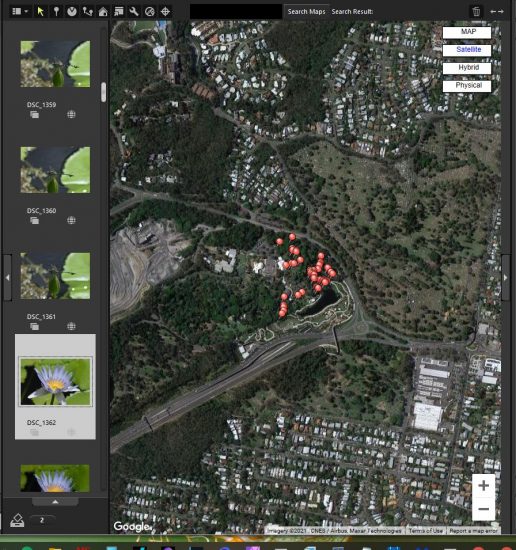
Task: Open the wrench settings tool
Action: point(134,12)
